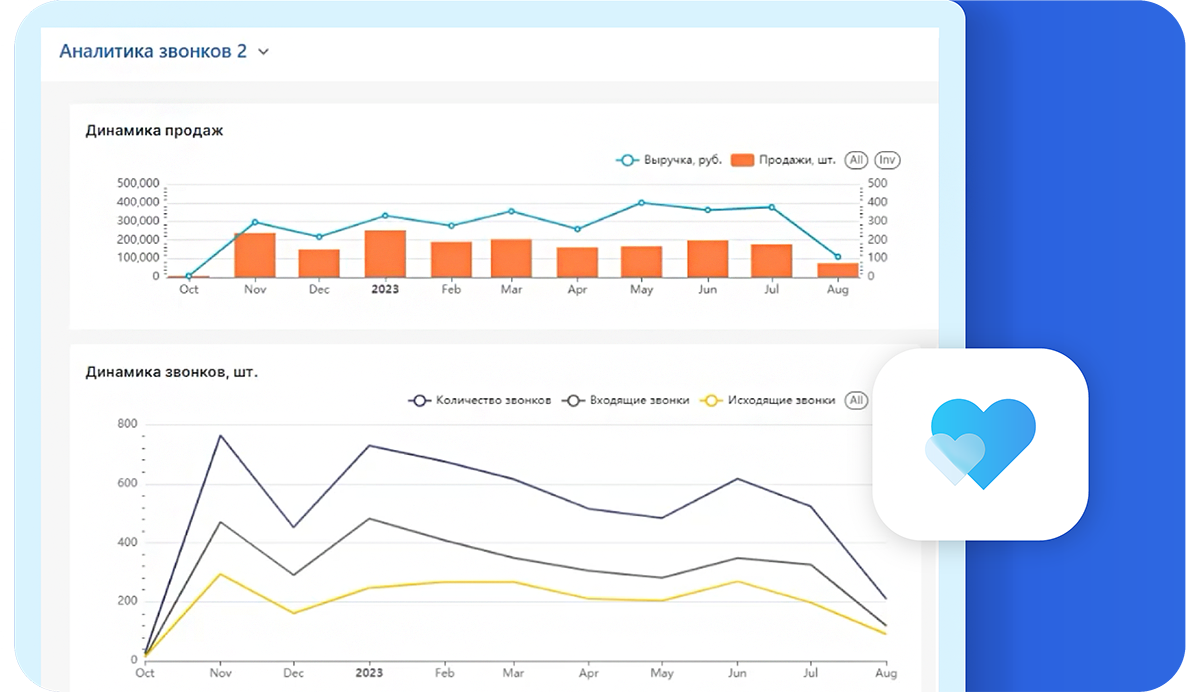Viewport: 1200px width, 692px height.
Task: Toggle the Продажи, шт. legend series
Action: point(796,160)
